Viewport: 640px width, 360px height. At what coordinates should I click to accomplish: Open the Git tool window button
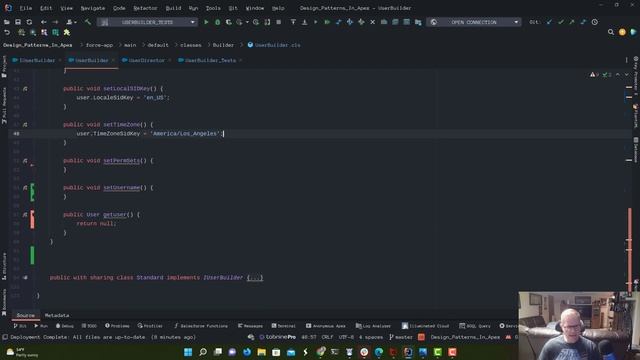coord(20,326)
